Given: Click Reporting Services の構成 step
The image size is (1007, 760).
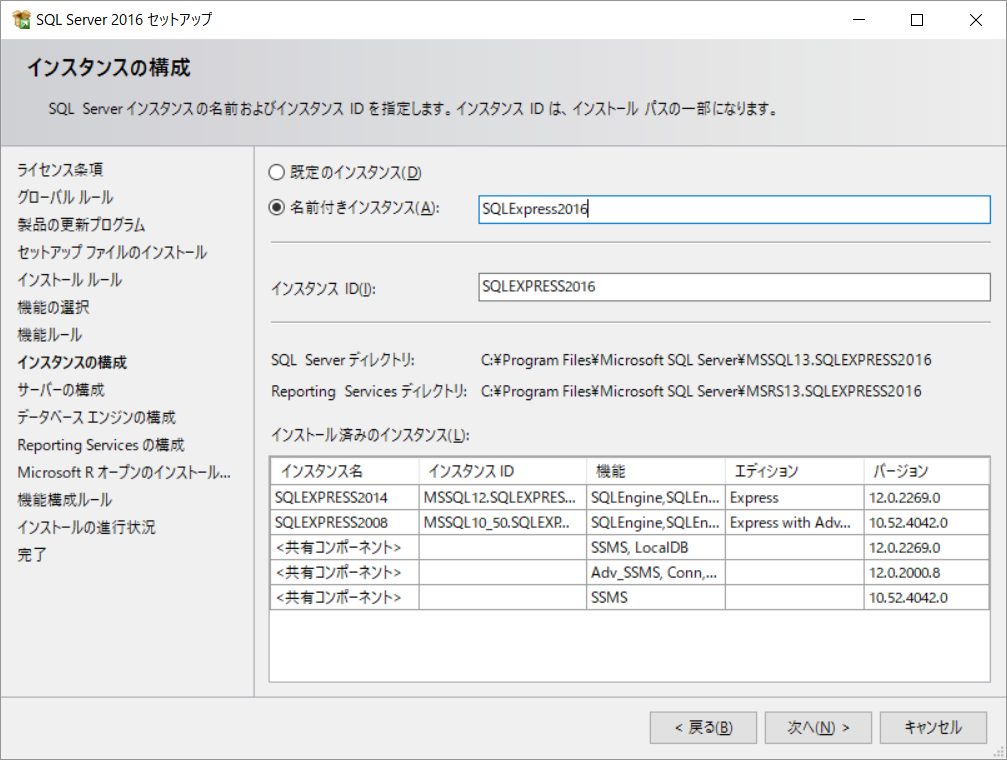Looking at the screenshot, I should pos(101,445).
